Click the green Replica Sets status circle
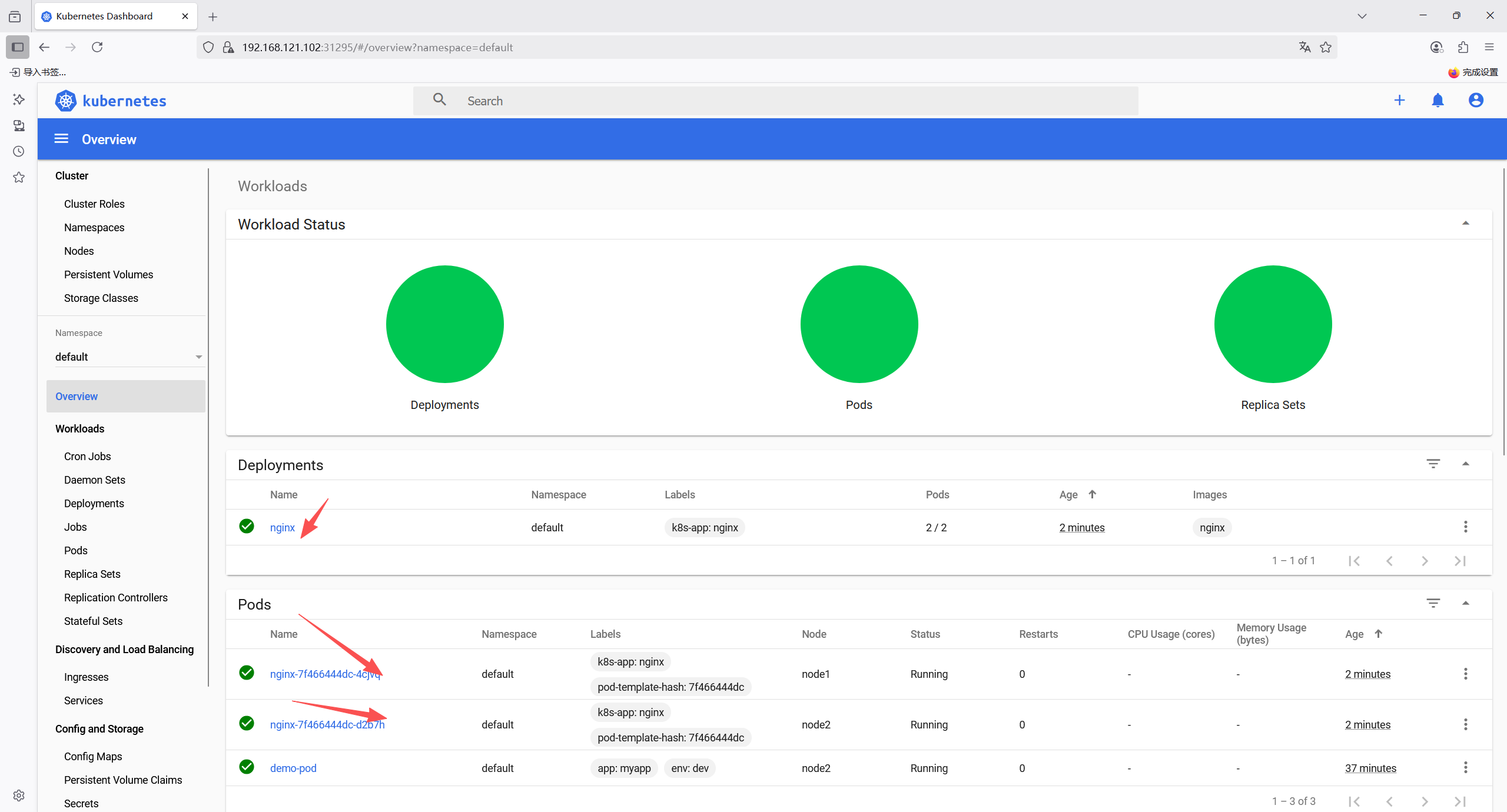 coord(1273,324)
